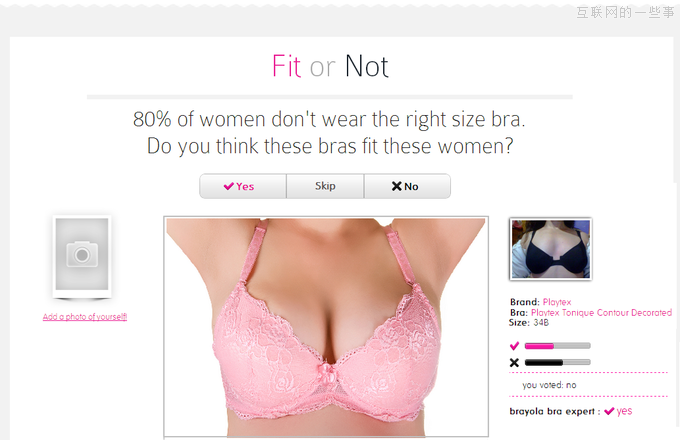The image size is (680, 440).
Task: Click the 'you voted: no' text
Action: 549,385
